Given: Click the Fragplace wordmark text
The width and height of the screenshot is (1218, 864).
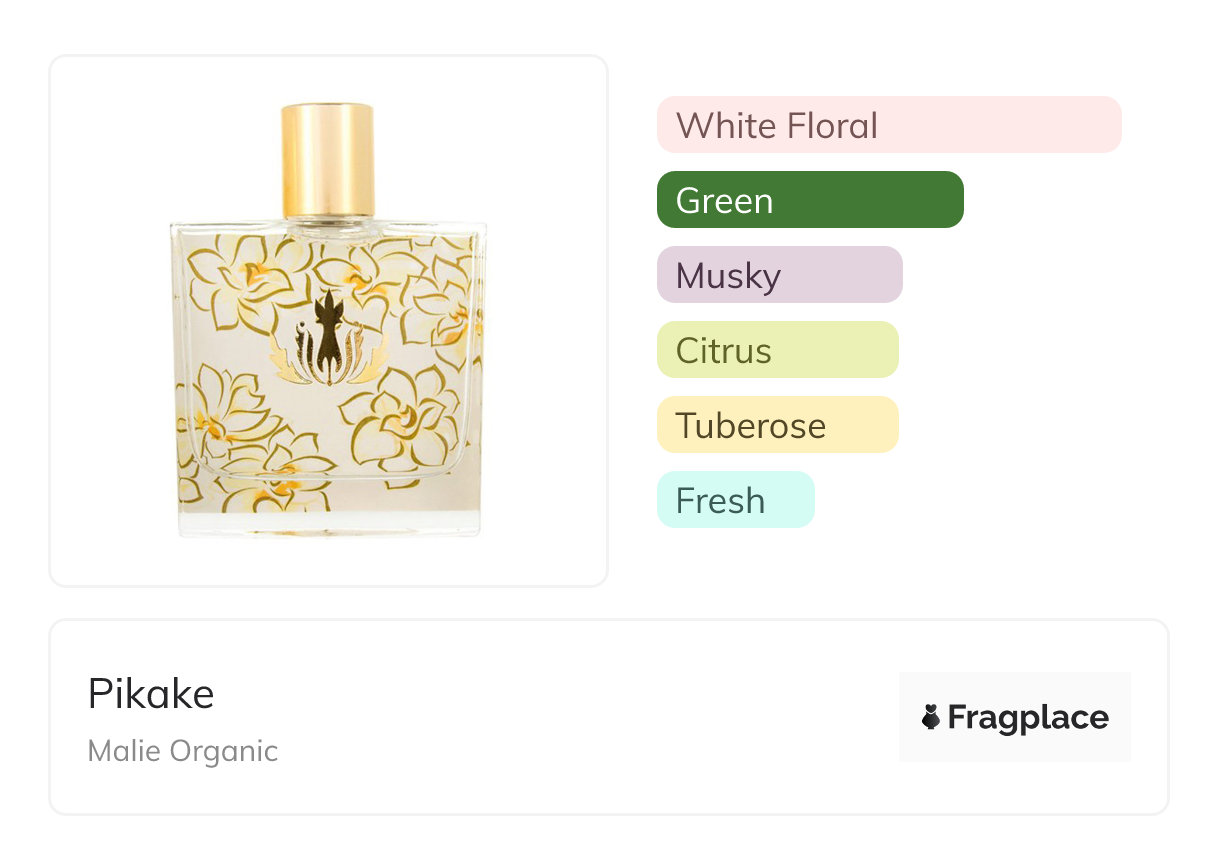Looking at the screenshot, I should point(1028,718).
